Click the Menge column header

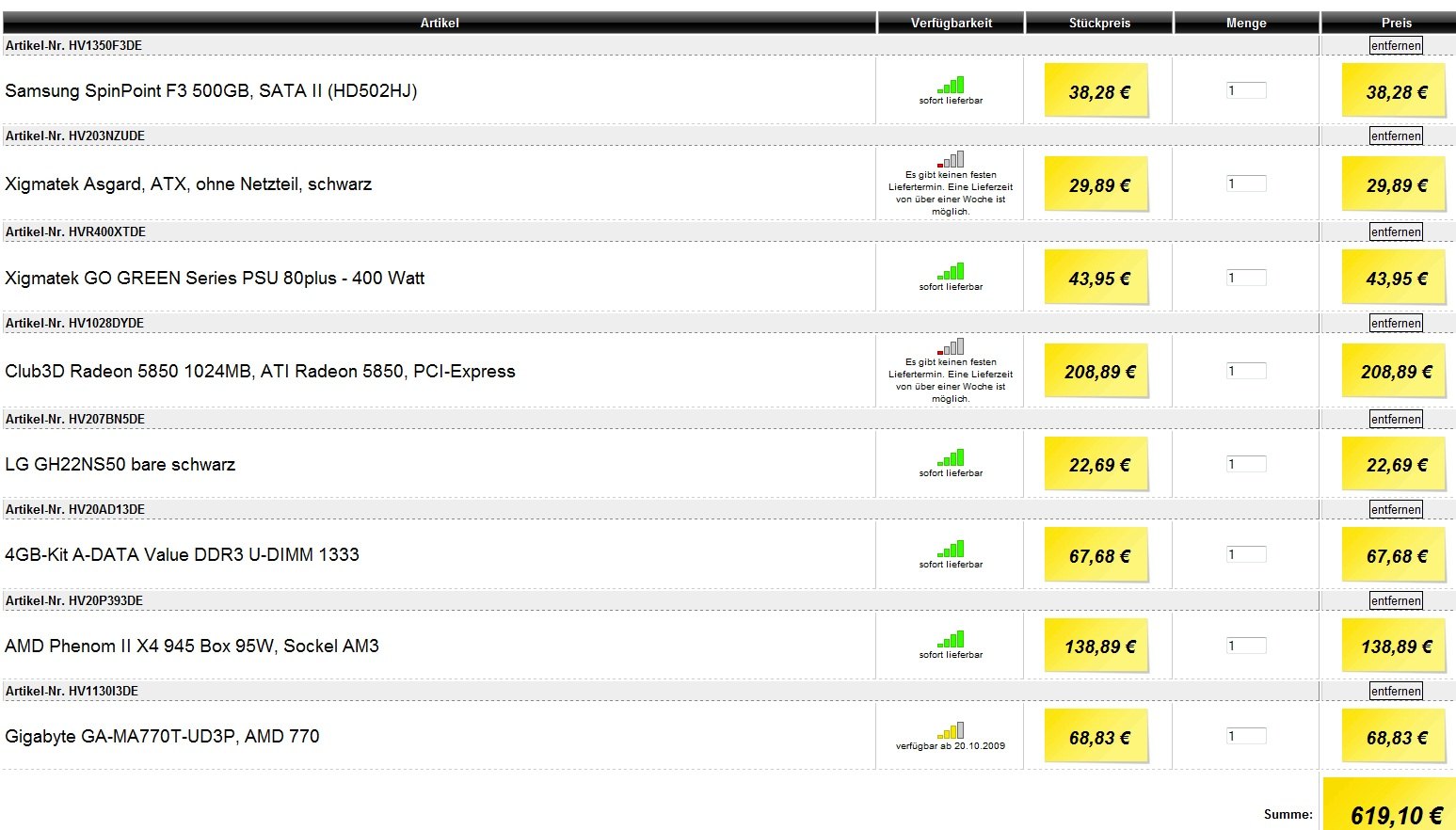[x=1246, y=23]
